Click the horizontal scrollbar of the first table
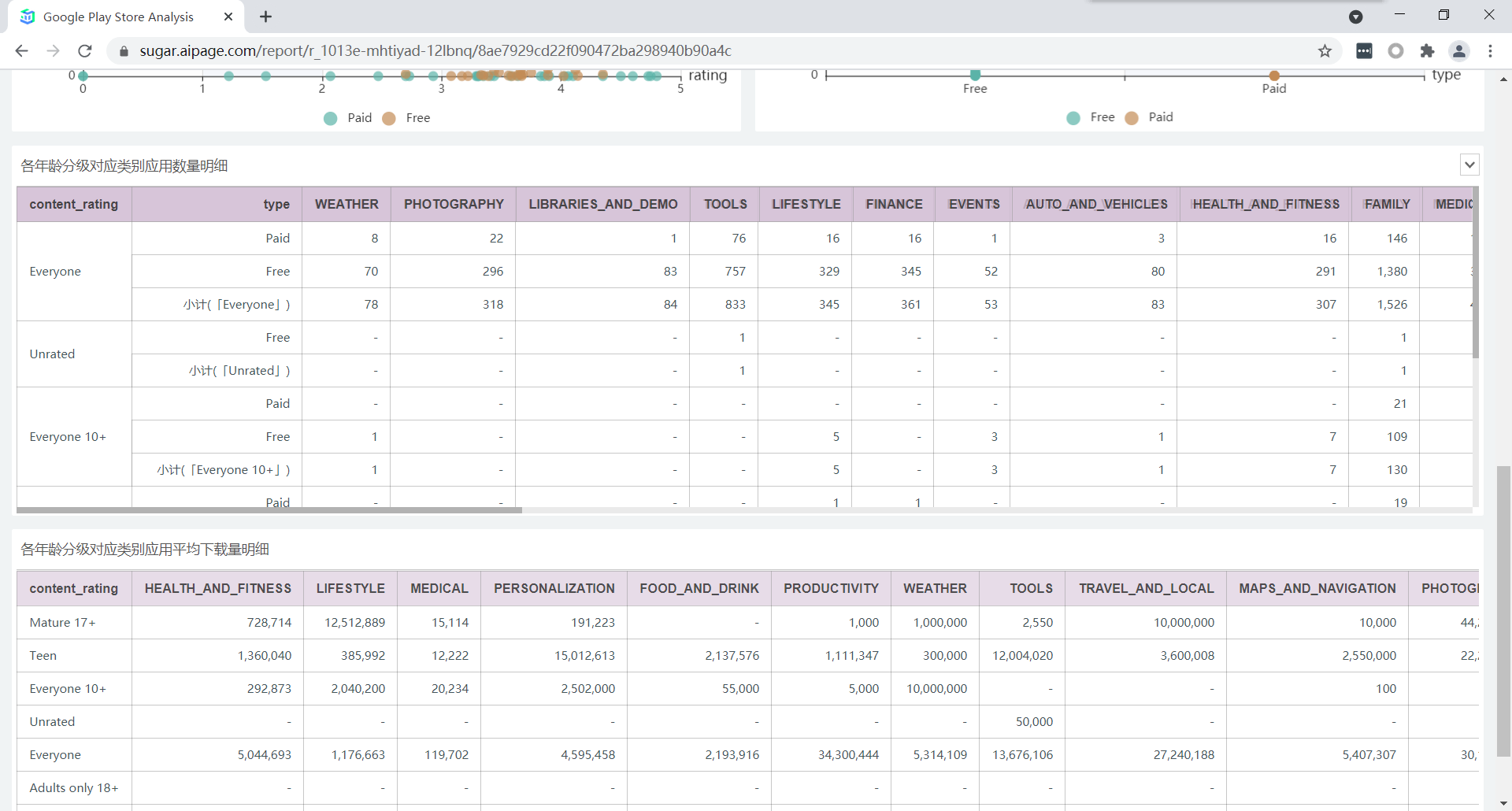This screenshot has width=1512, height=811. [269, 510]
